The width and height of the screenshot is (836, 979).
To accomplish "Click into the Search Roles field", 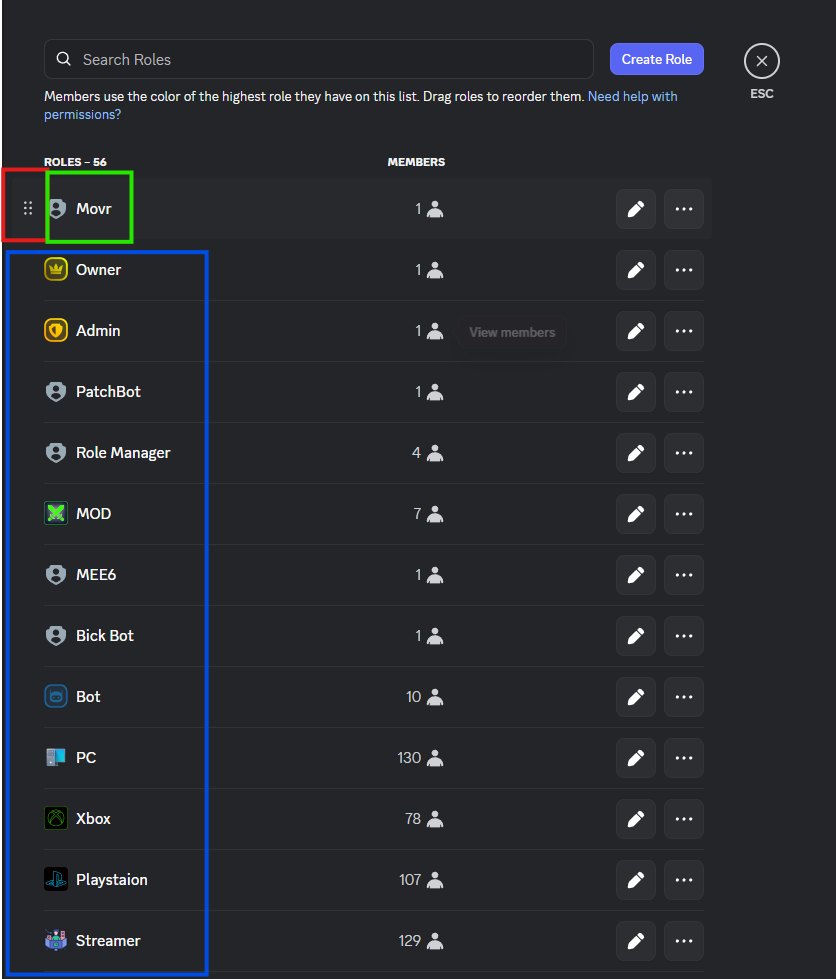I will (x=318, y=59).
